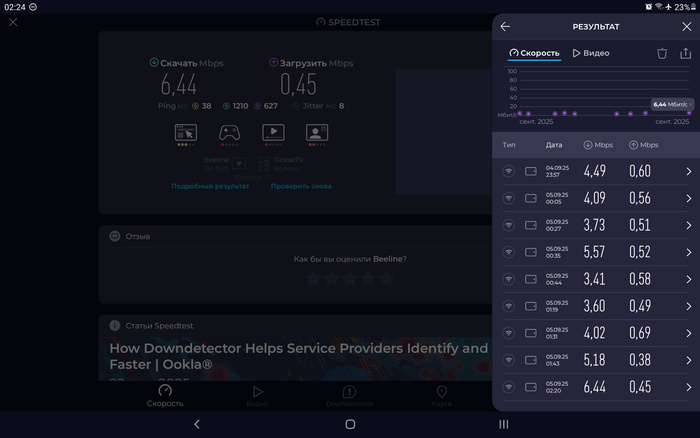Tap the video conferencing experience icon

point(318,132)
